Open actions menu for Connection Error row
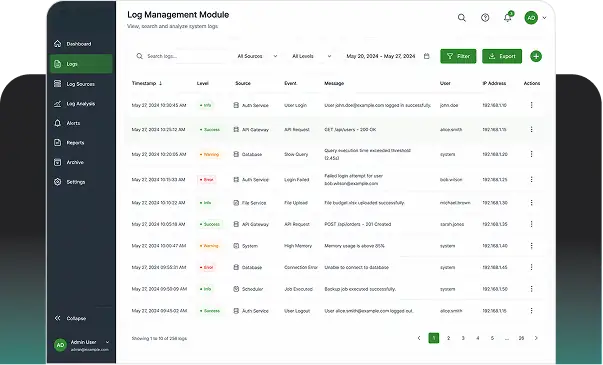Screen dimensions: 603x365 (531, 267)
